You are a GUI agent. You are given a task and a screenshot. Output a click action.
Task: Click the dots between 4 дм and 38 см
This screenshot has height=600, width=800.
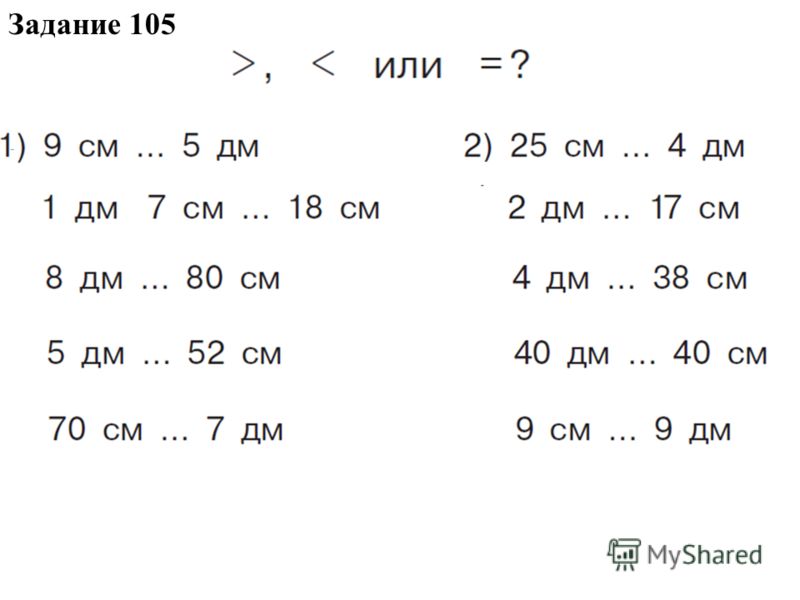pyautogui.click(x=621, y=286)
